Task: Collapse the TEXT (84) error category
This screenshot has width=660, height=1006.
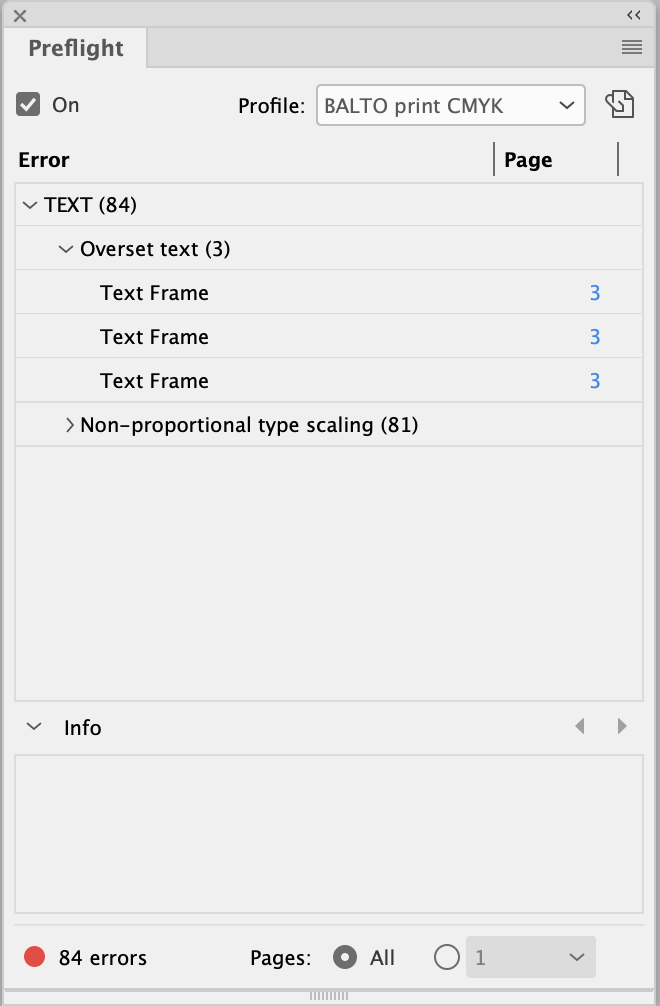Action: (x=28, y=205)
